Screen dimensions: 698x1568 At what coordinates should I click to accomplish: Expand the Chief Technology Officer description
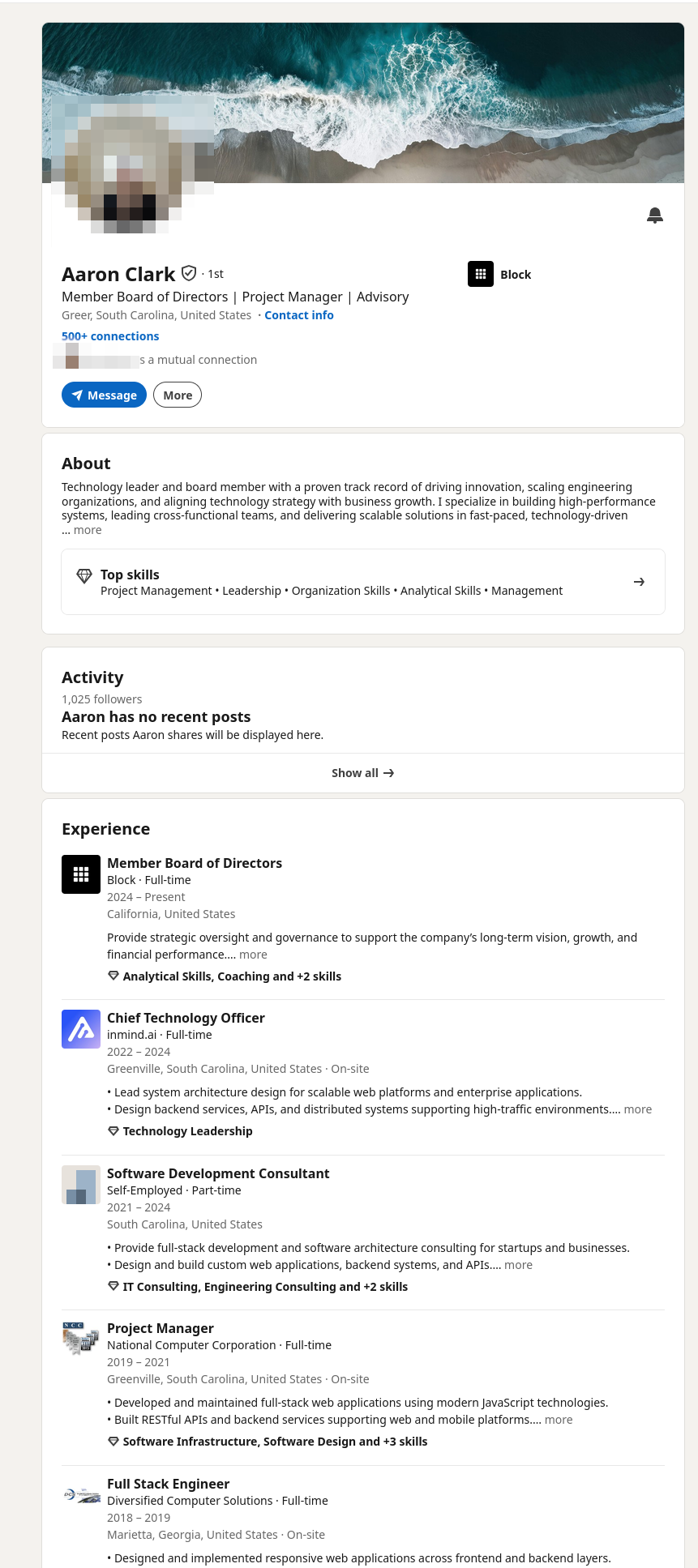tap(638, 1109)
